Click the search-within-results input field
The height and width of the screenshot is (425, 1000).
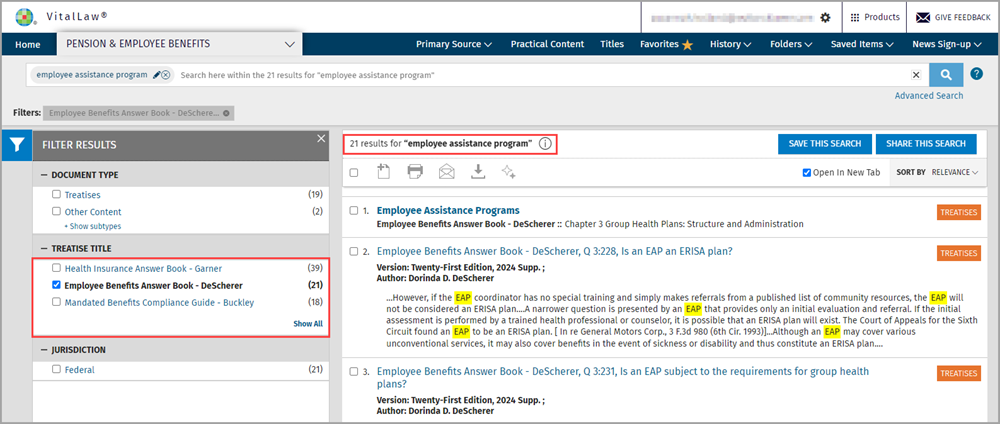[542, 75]
